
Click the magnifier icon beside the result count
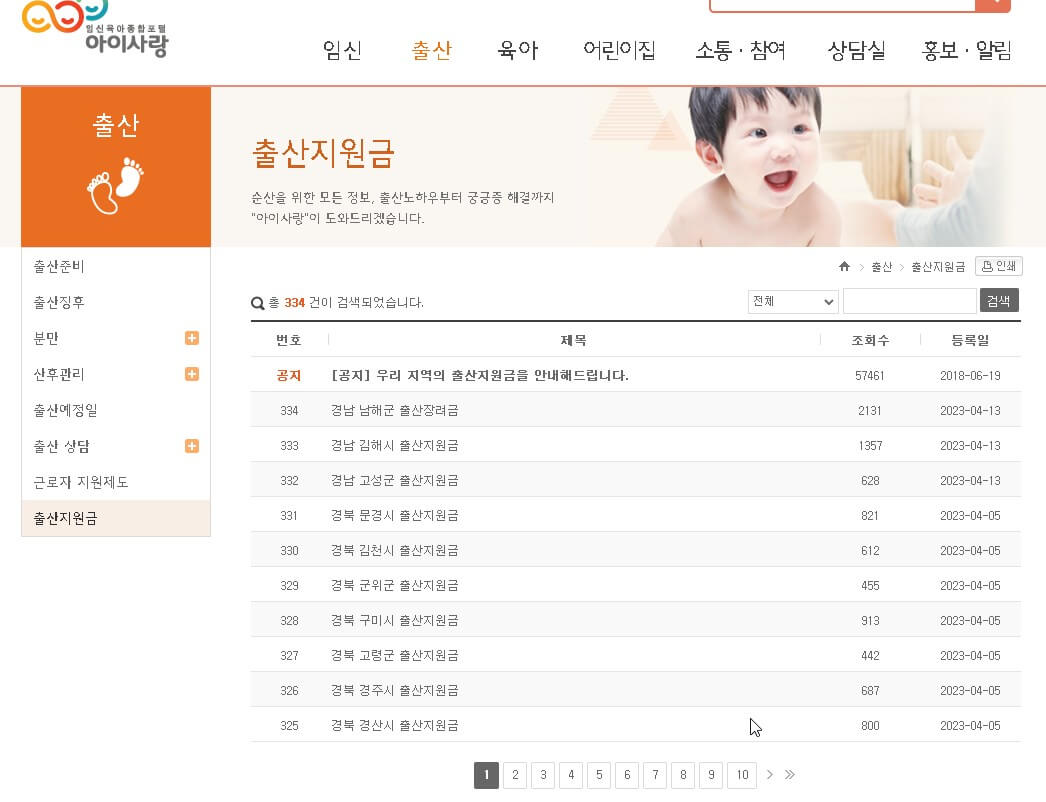point(257,302)
